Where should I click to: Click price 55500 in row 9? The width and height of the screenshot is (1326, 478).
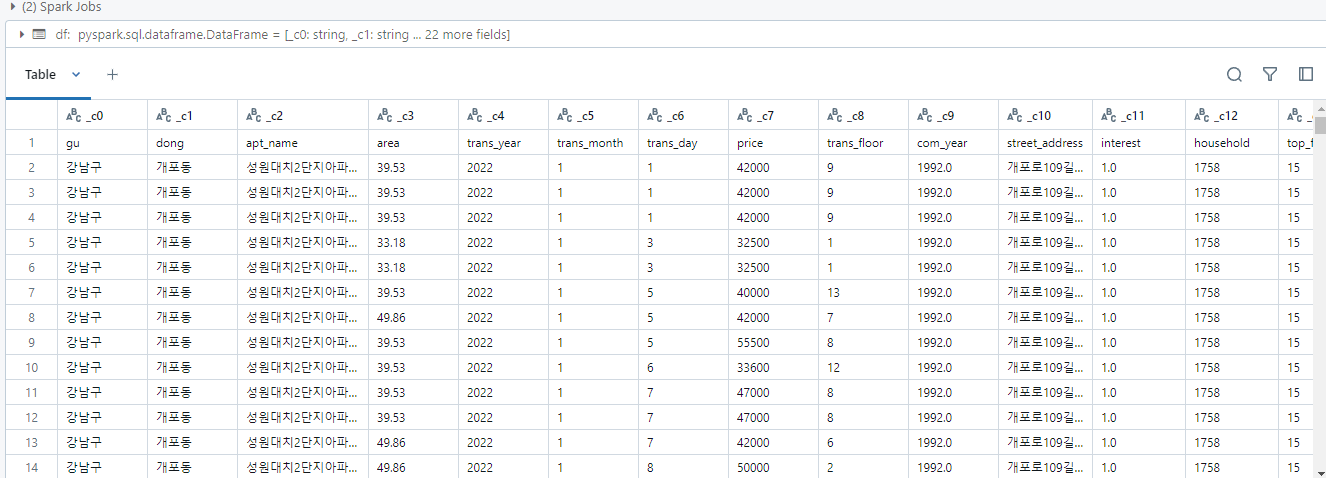coord(773,343)
